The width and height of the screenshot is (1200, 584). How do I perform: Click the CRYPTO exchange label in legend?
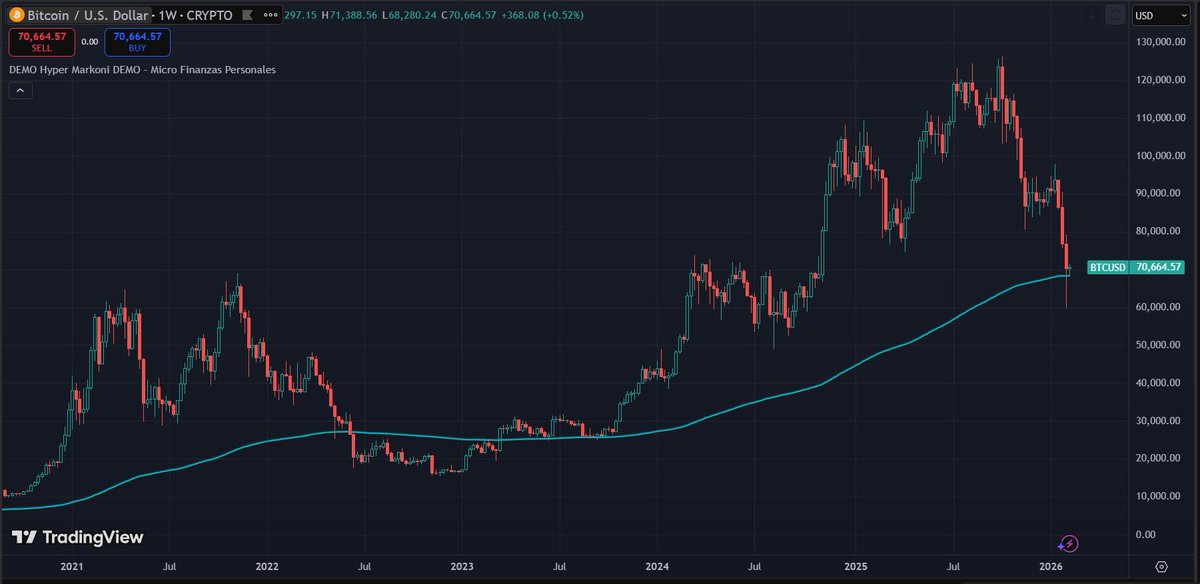tap(209, 16)
